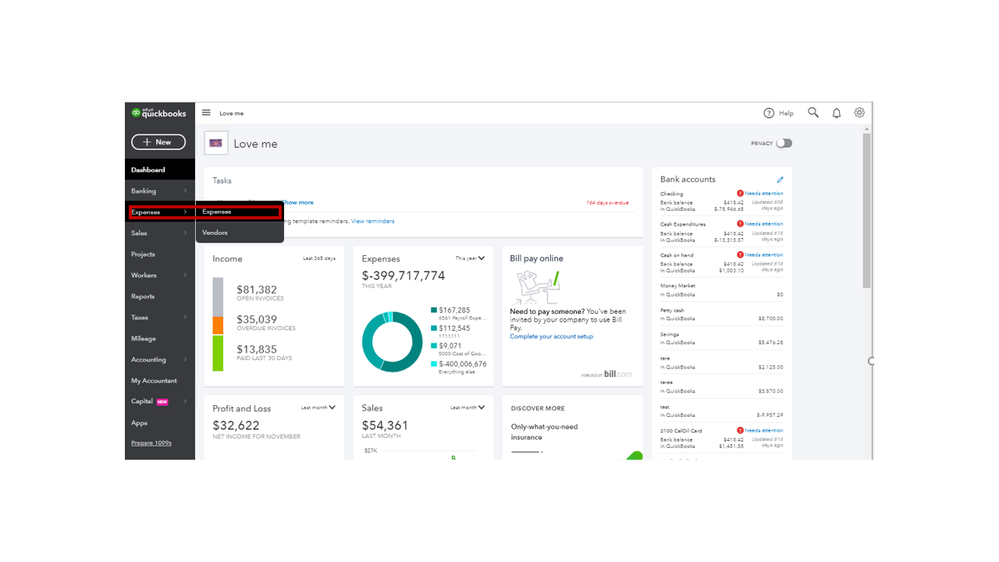Click the orange overdue invoices bar segment
This screenshot has width=999, height=562.
tap(218, 326)
